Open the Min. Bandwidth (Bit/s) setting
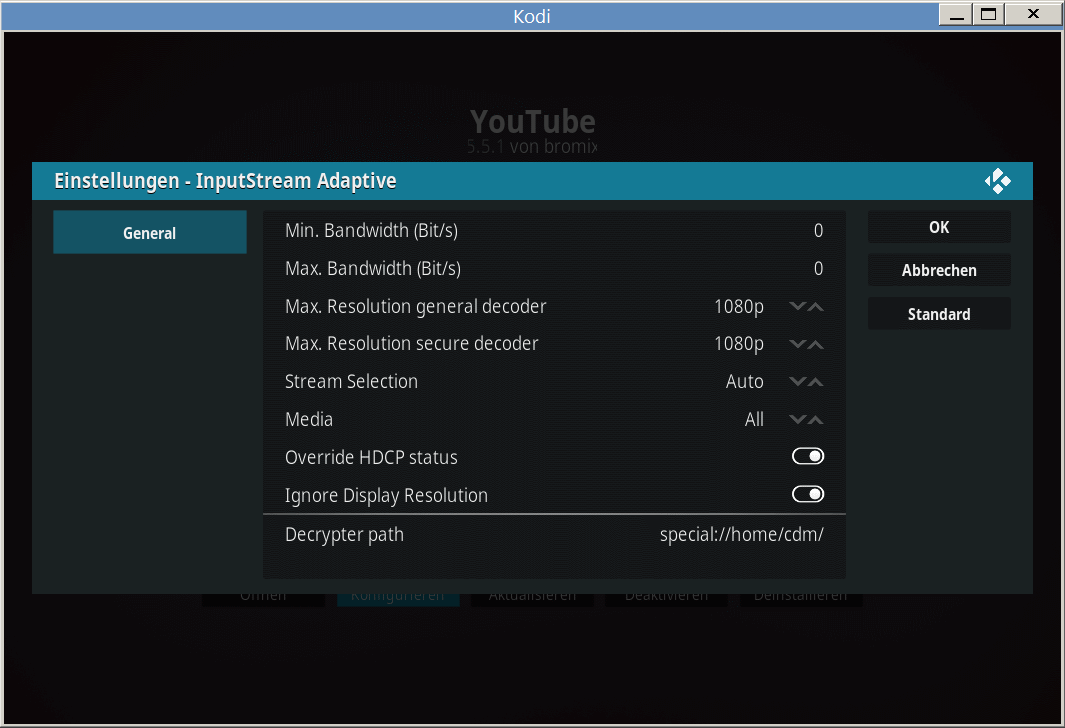The width and height of the screenshot is (1065, 728). (x=554, y=230)
